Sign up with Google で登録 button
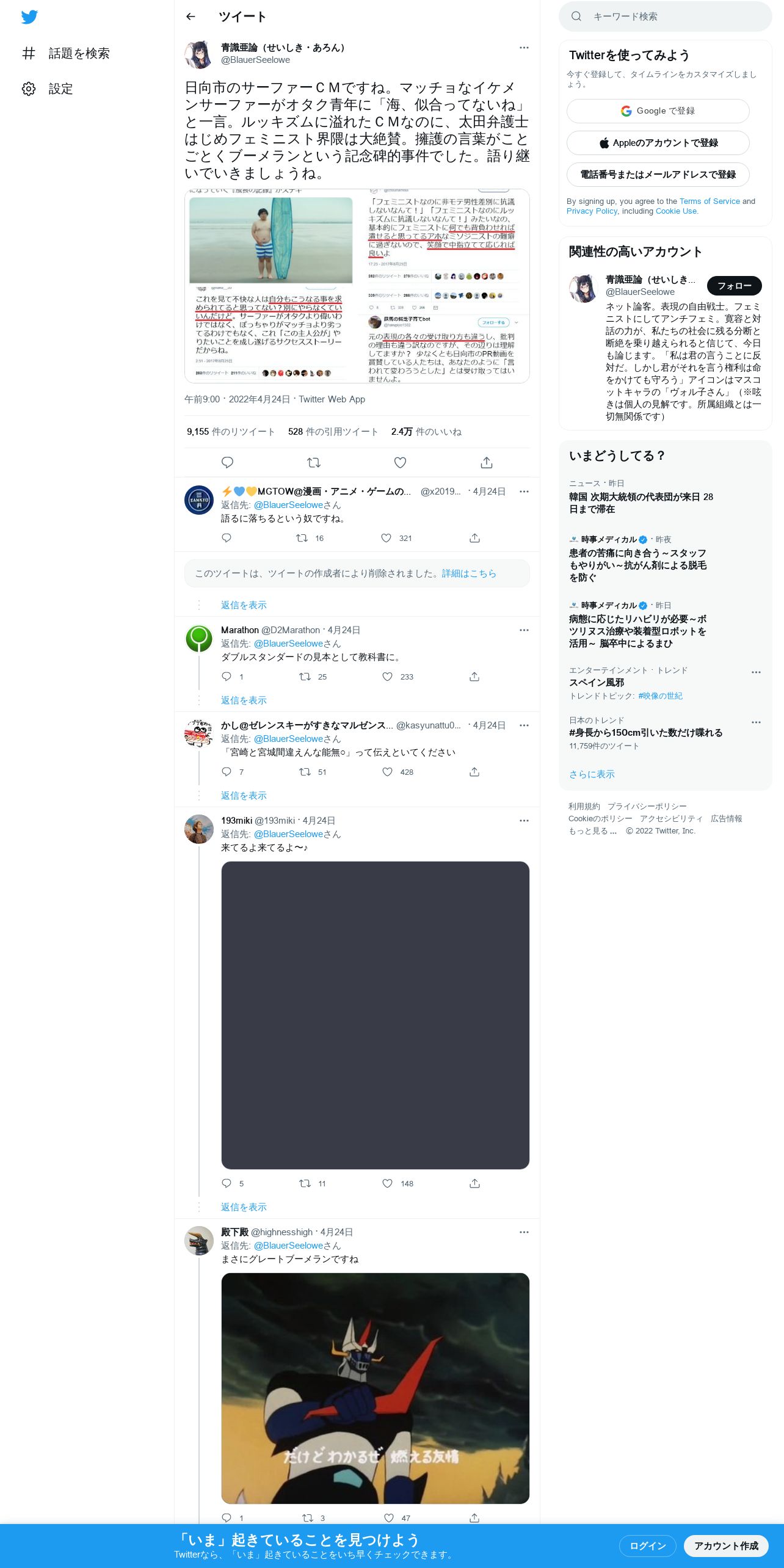This screenshot has width=784, height=1568. (658, 111)
